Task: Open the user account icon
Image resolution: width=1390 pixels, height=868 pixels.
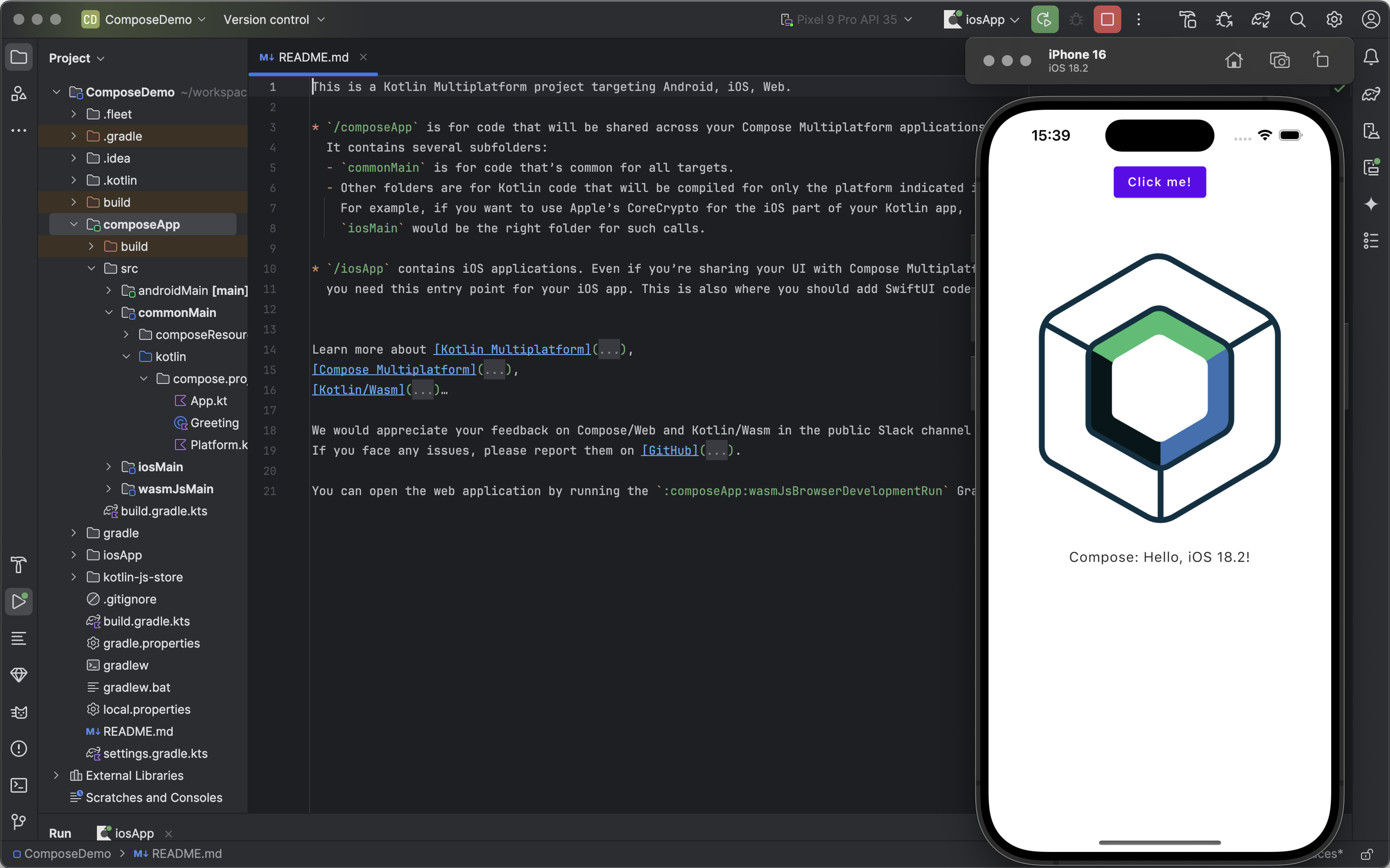Action: [x=1371, y=19]
